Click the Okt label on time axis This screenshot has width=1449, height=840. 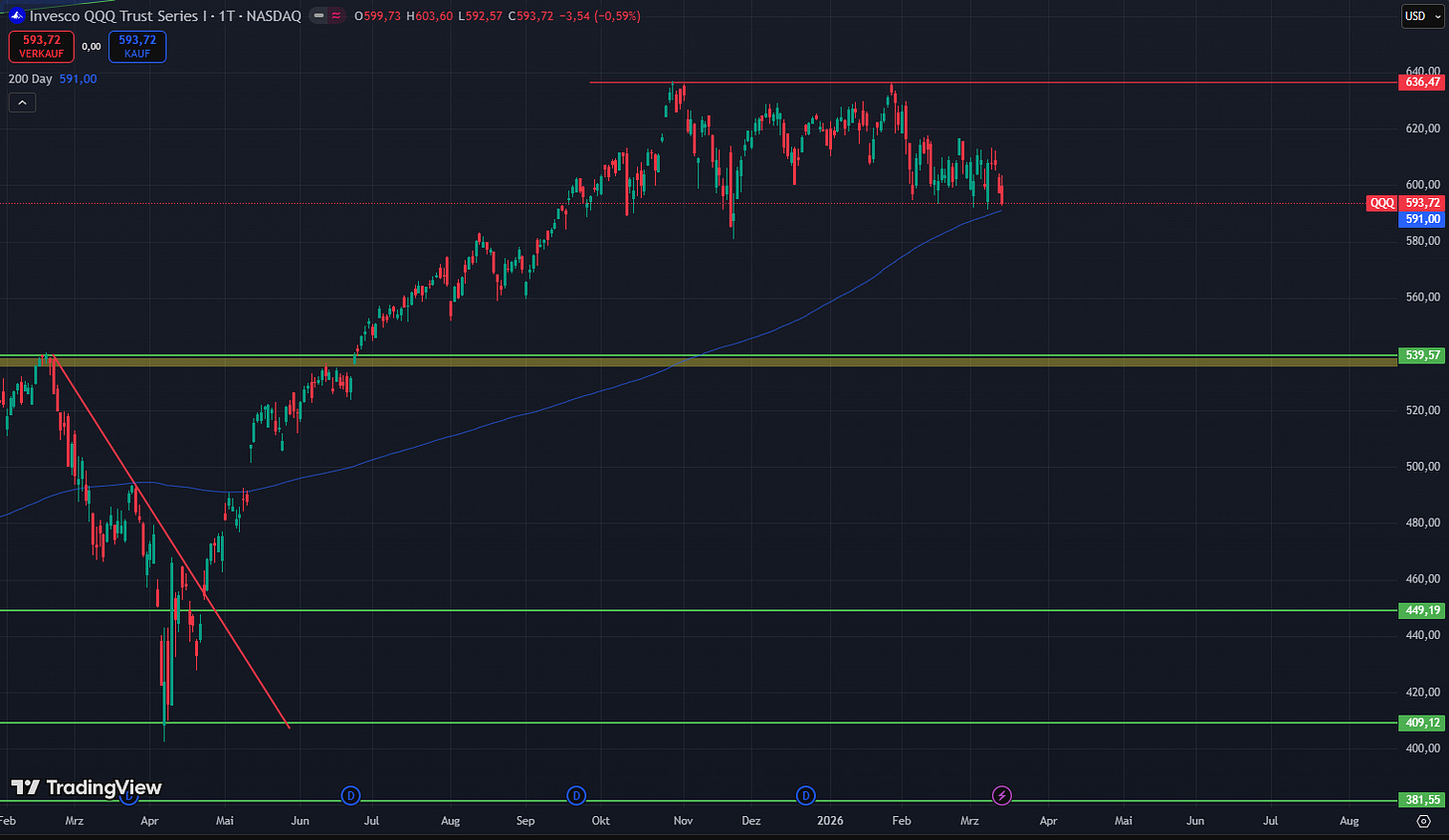coord(601,821)
